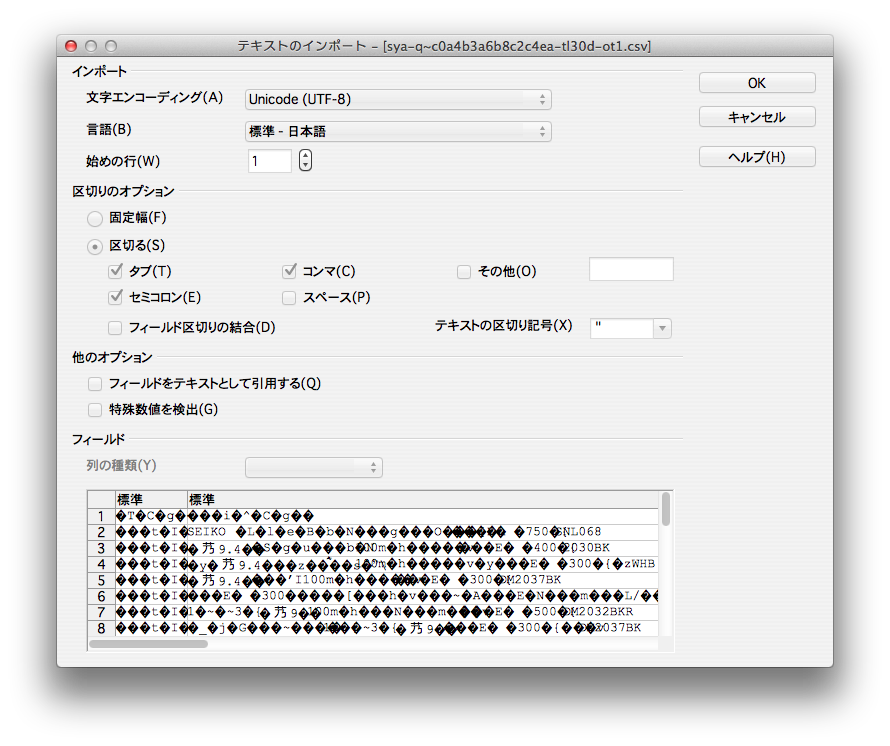Click preview row number 3
This screenshot has width=890, height=746.
pos(101,548)
